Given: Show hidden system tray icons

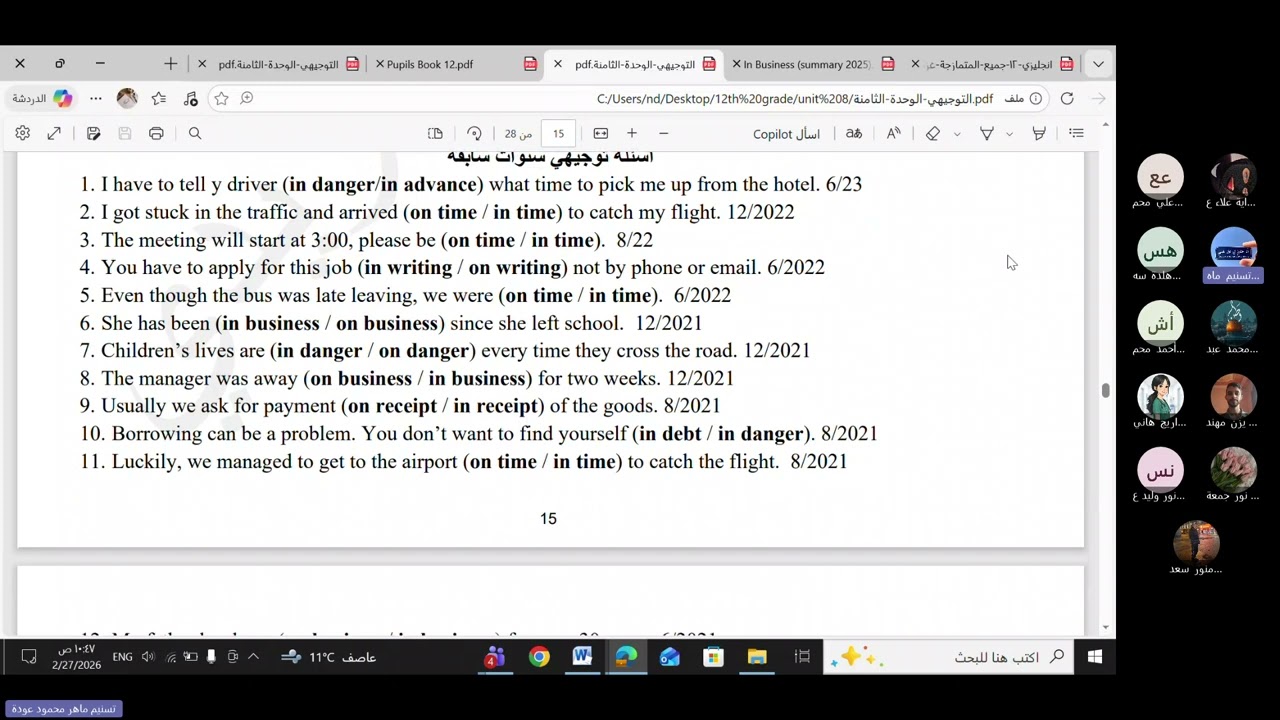Looking at the screenshot, I should tap(253, 657).
